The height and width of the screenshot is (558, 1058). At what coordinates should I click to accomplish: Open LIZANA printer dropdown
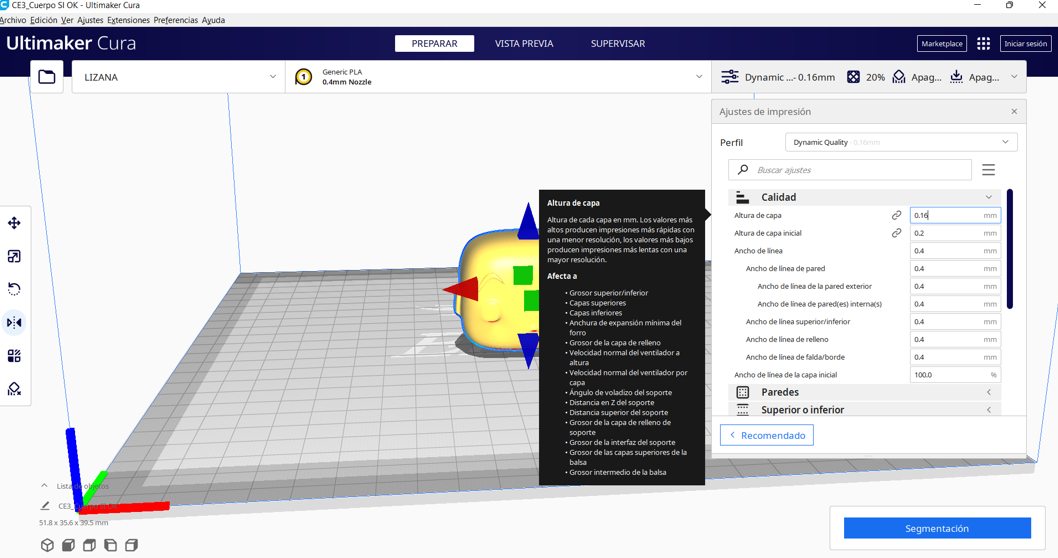pos(178,77)
